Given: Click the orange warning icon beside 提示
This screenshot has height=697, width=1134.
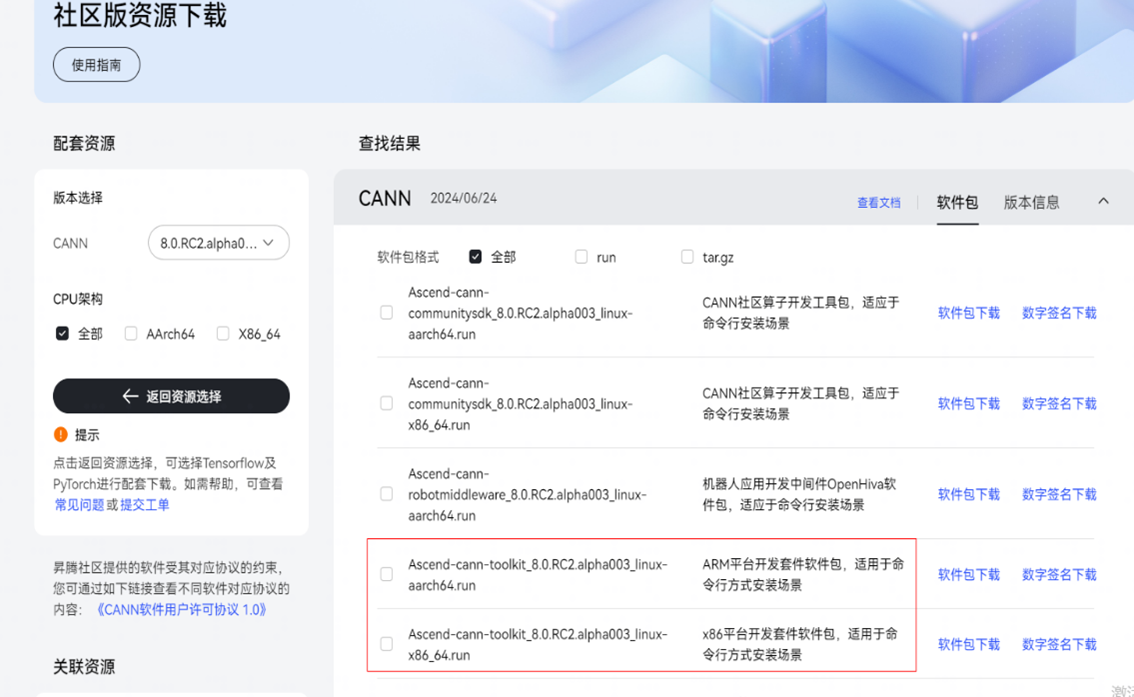Looking at the screenshot, I should (x=61, y=435).
